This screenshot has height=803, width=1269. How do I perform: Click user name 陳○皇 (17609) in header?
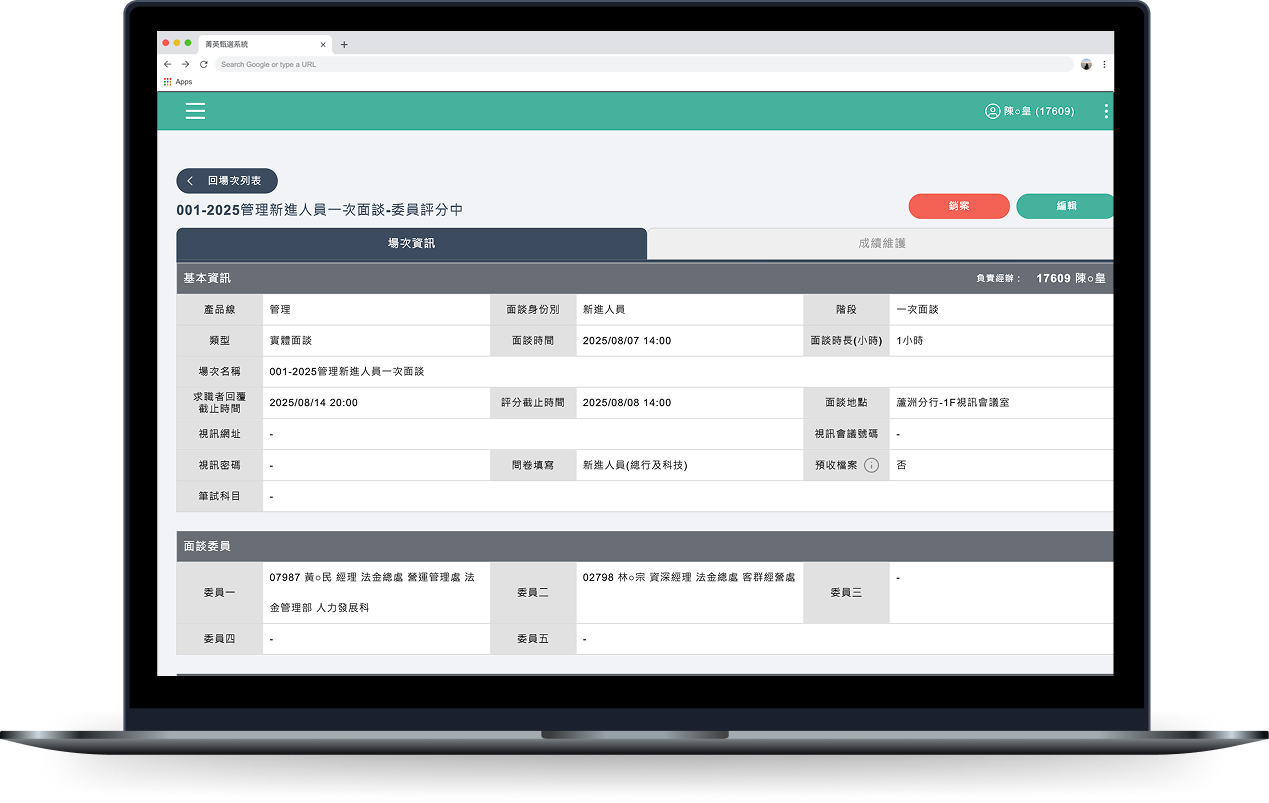[1039, 111]
